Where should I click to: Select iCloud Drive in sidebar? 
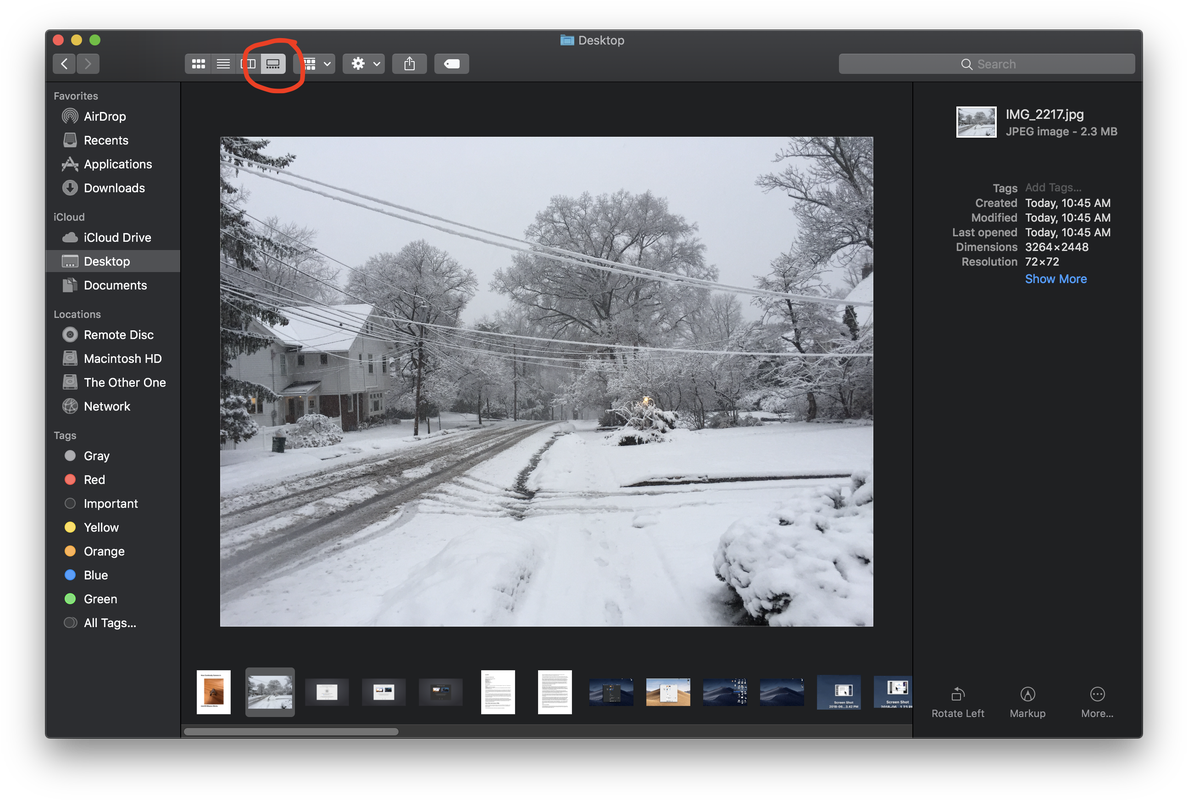[117, 238]
